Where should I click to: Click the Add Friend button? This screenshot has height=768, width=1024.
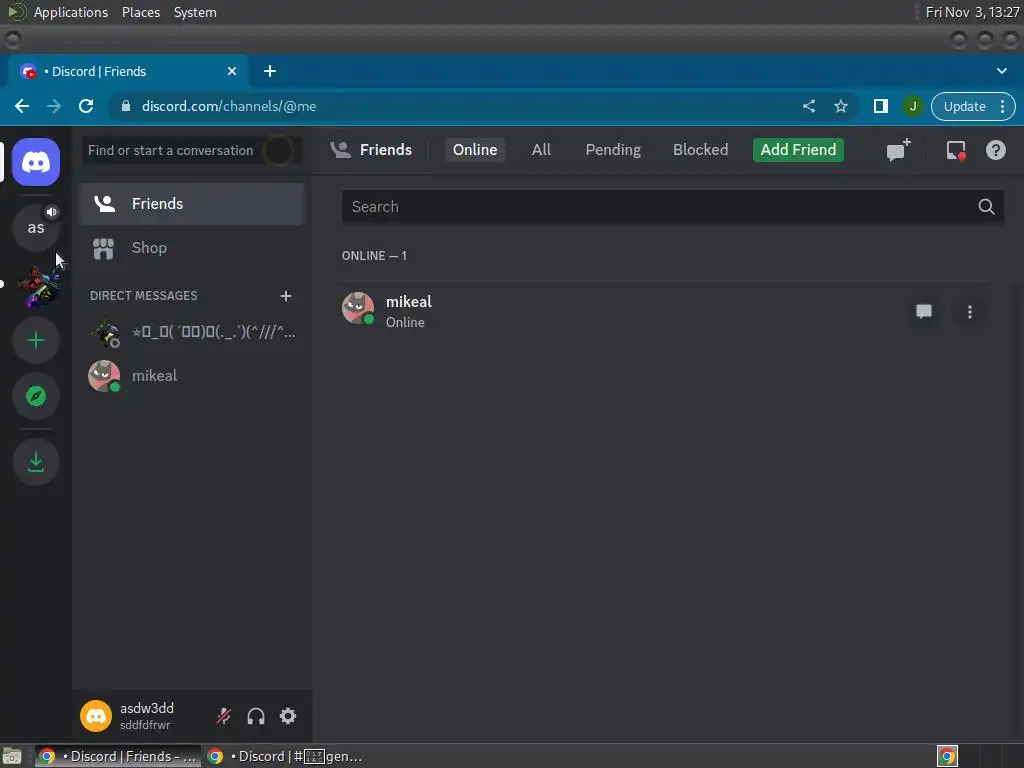pyautogui.click(x=798, y=150)
